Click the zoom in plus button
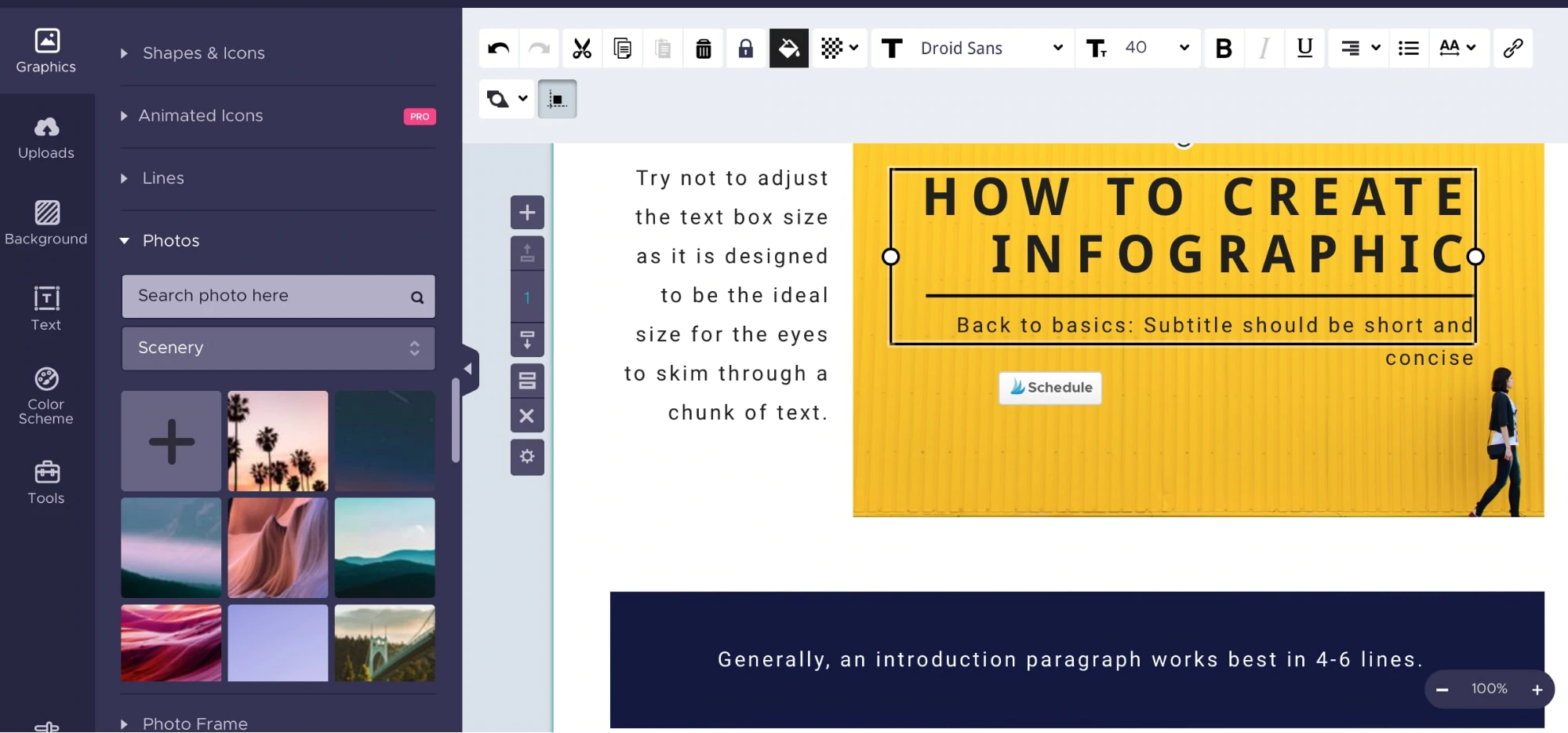The image size is (1568, 733). (x=1537, y=690)
